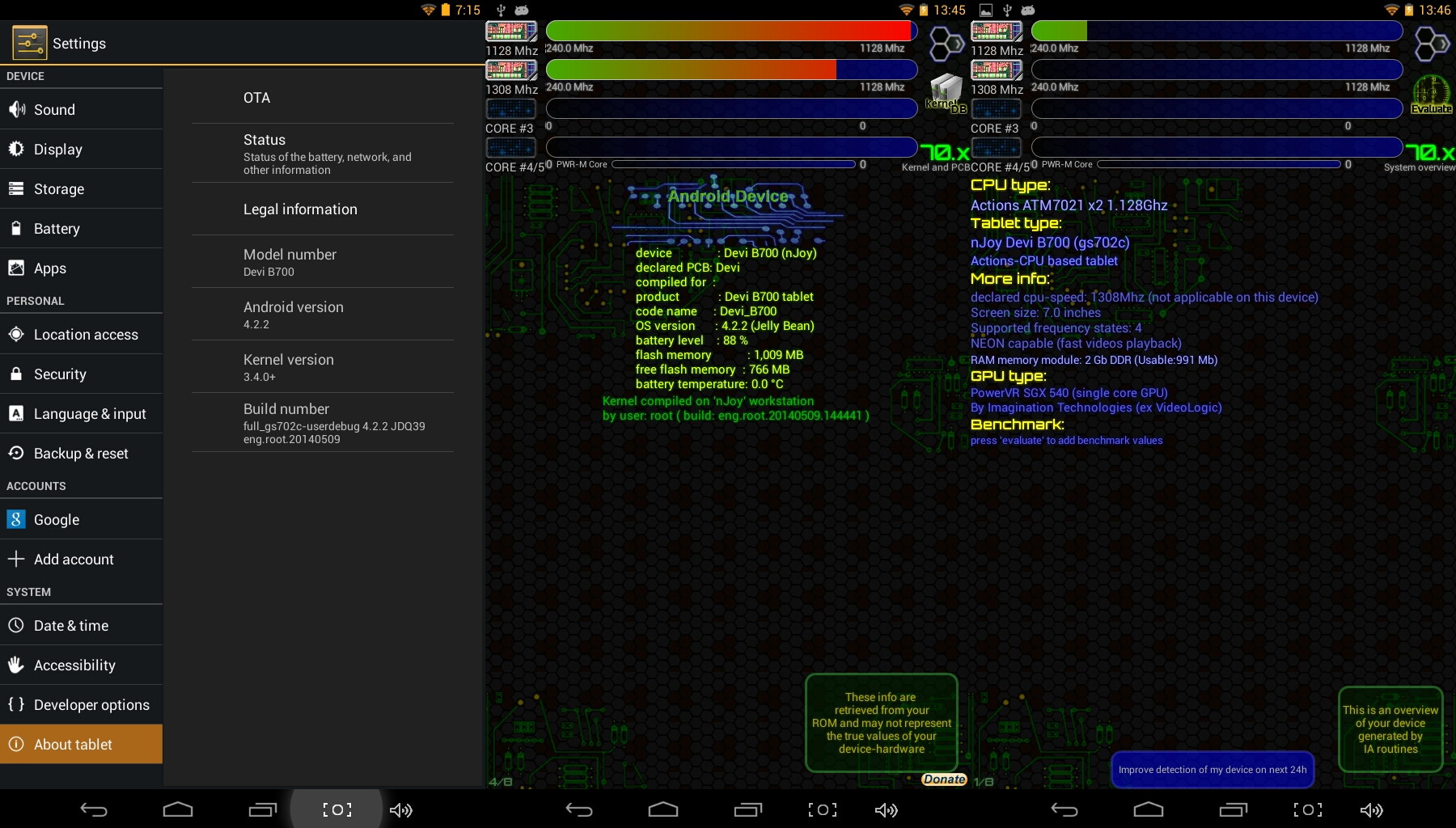Open Backup & reset settings

(x=81, y=453)
